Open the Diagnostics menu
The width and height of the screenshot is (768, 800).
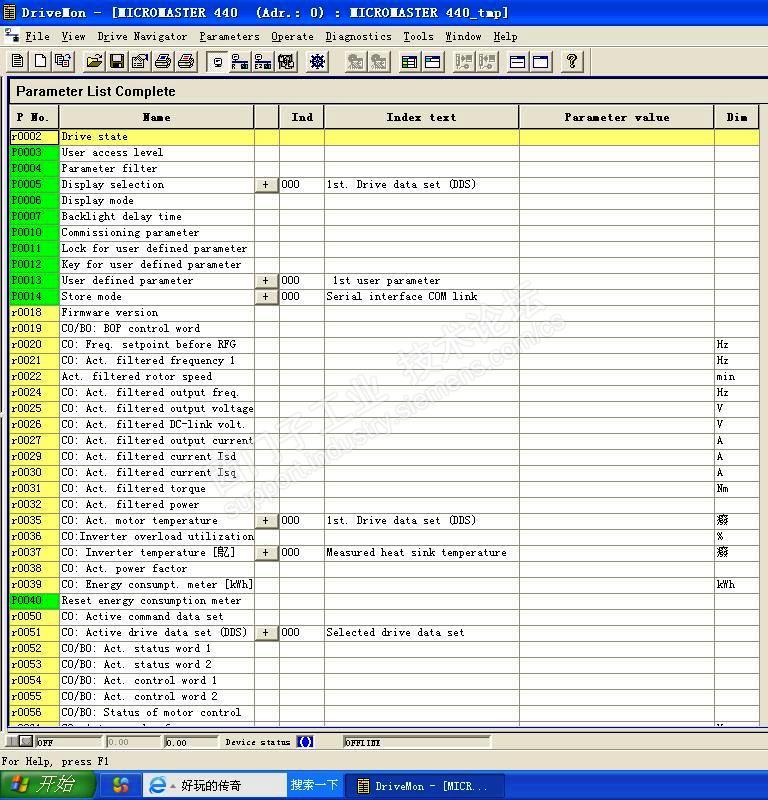click(x=358, y=36)
